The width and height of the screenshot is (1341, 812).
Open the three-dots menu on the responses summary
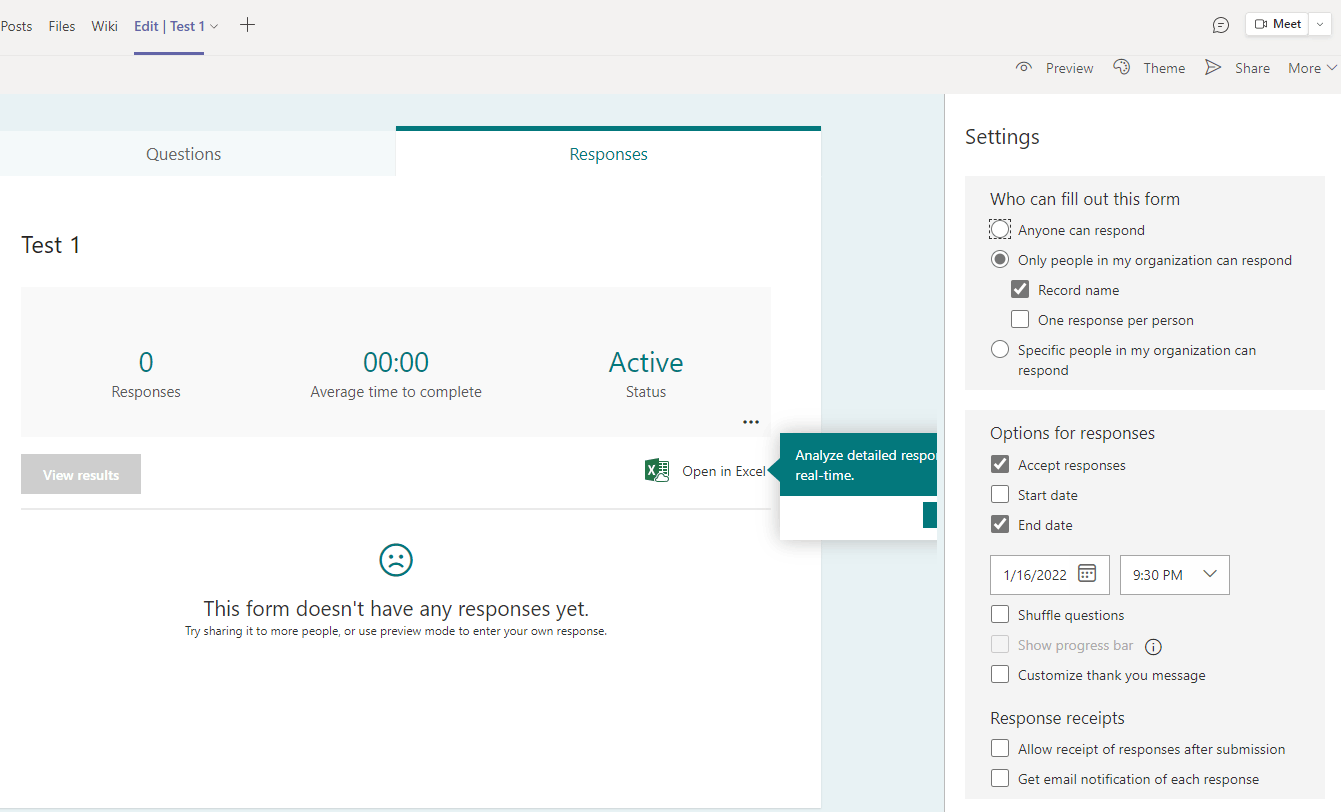[751, 422]
